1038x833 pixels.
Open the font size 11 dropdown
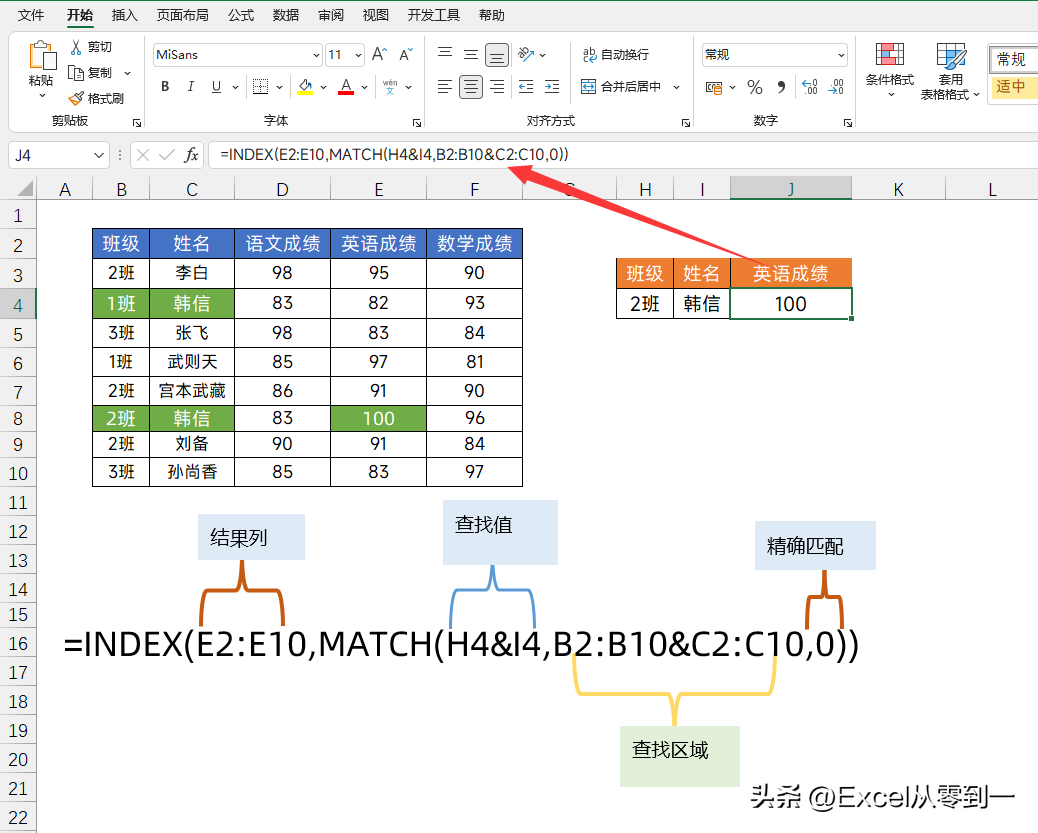pos(358,55)
